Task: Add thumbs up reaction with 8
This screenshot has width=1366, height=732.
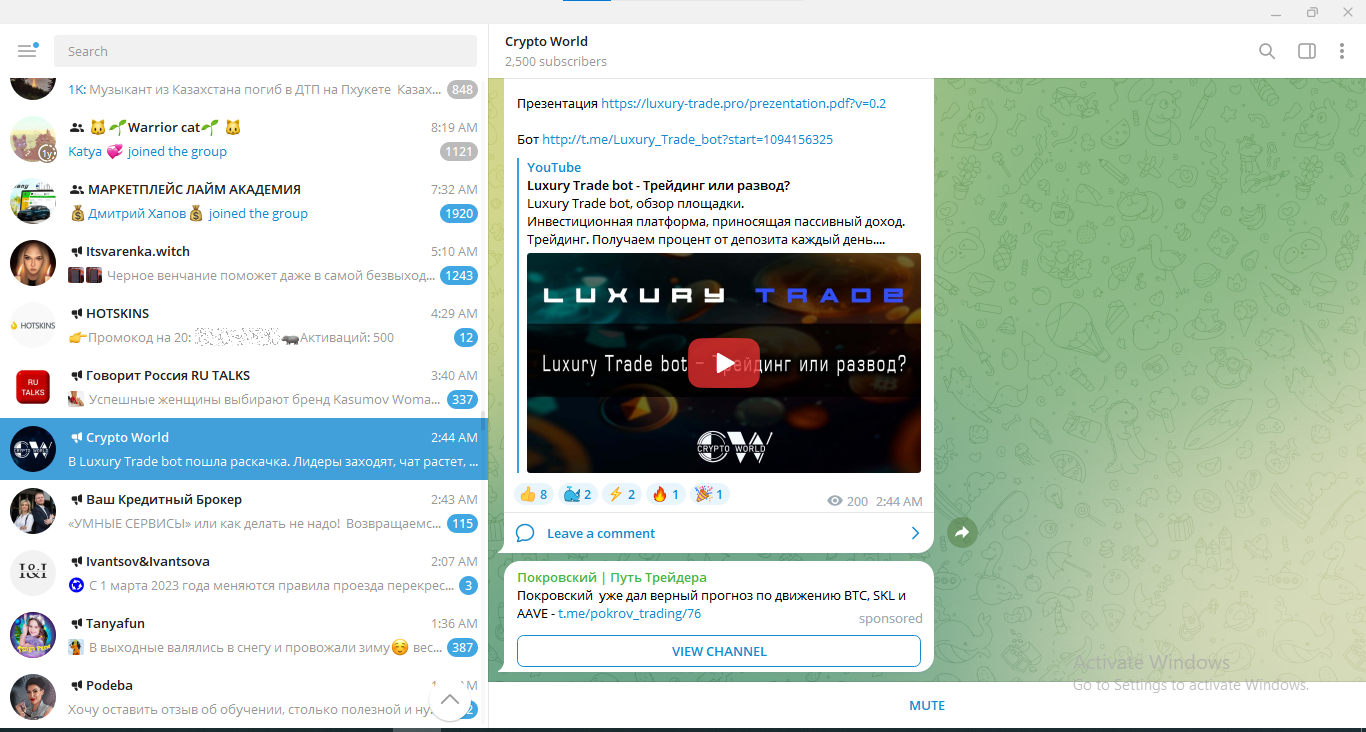Action: tap(533, 494)
